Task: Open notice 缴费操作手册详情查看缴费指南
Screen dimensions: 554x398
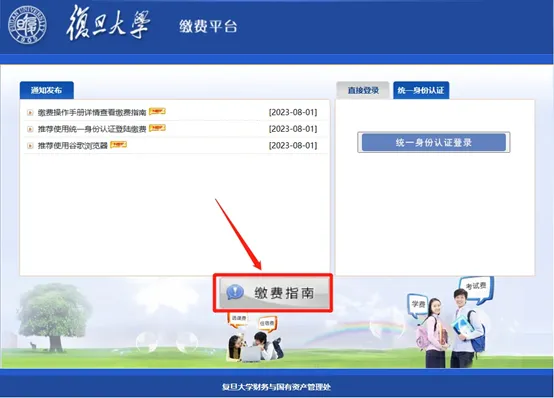Action: click(x=92, y=112)
